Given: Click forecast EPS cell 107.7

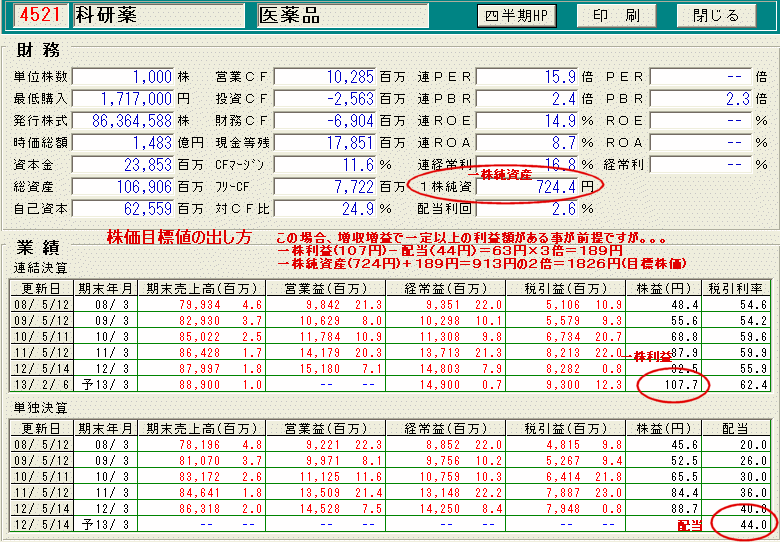Looking at the screenshot, I should [x=664, y=384].
